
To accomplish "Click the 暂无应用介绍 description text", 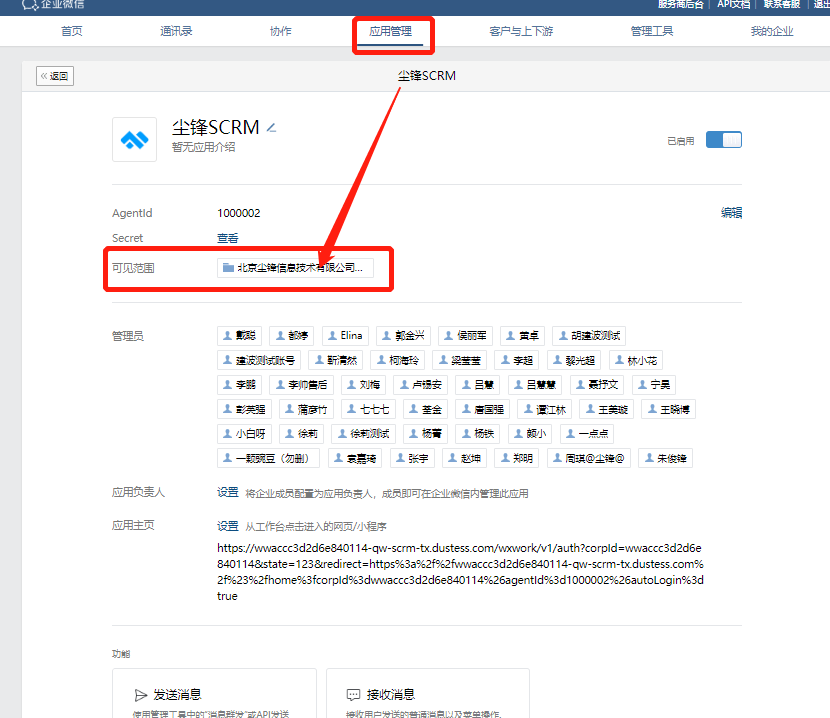I will [x=203, y=147].
